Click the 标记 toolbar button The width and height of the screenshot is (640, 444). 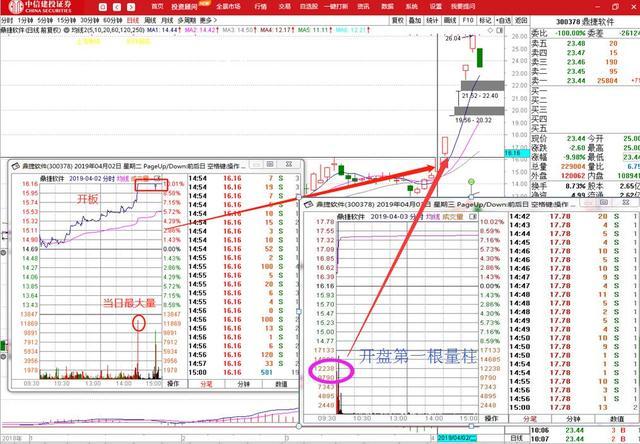[x=485, y=20]
